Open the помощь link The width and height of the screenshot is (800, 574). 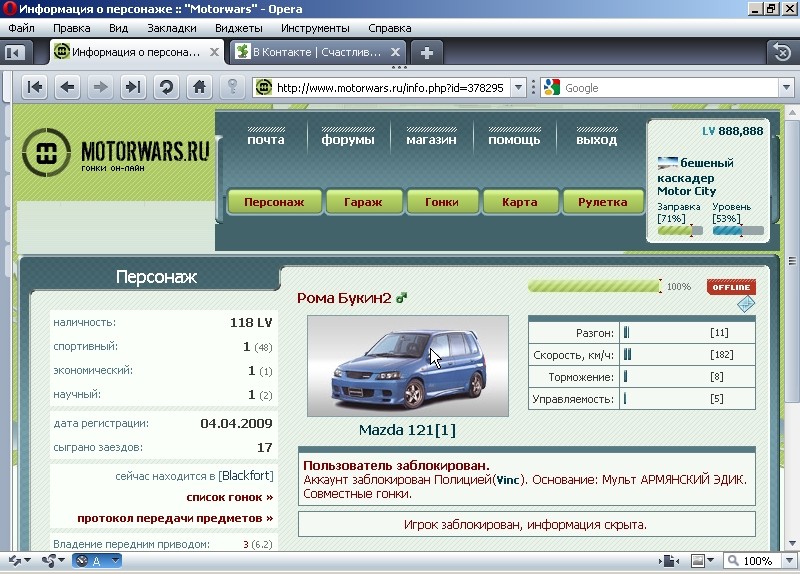514,139
